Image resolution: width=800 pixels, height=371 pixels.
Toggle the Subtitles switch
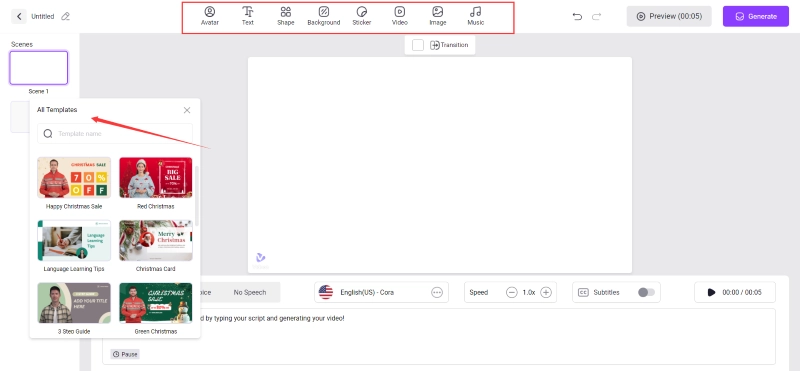[x=646, y=292]
